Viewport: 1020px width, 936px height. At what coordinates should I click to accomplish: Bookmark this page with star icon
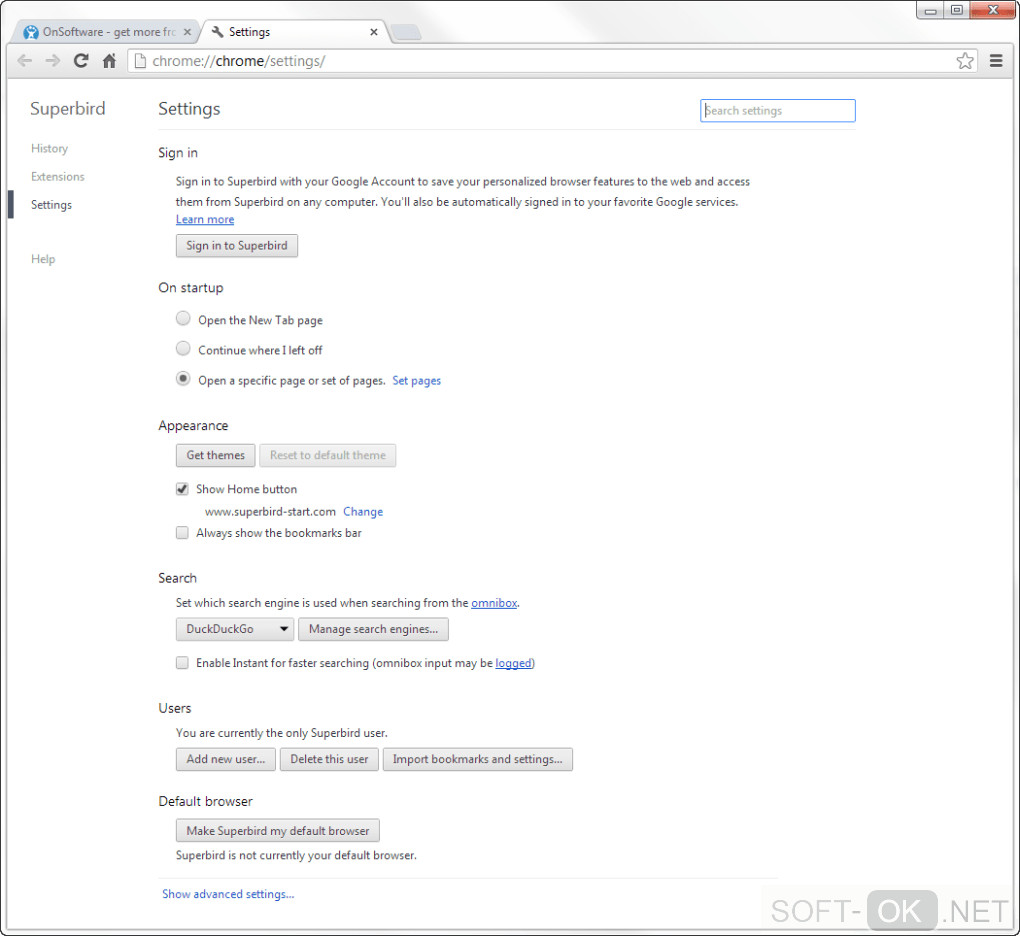[x=965, y=61]
